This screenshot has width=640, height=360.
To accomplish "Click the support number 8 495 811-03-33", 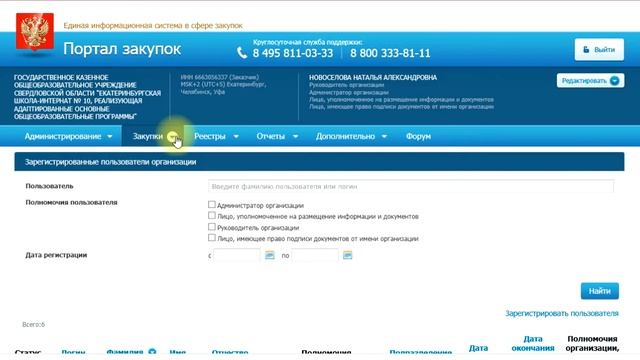I will pos(293,53).
